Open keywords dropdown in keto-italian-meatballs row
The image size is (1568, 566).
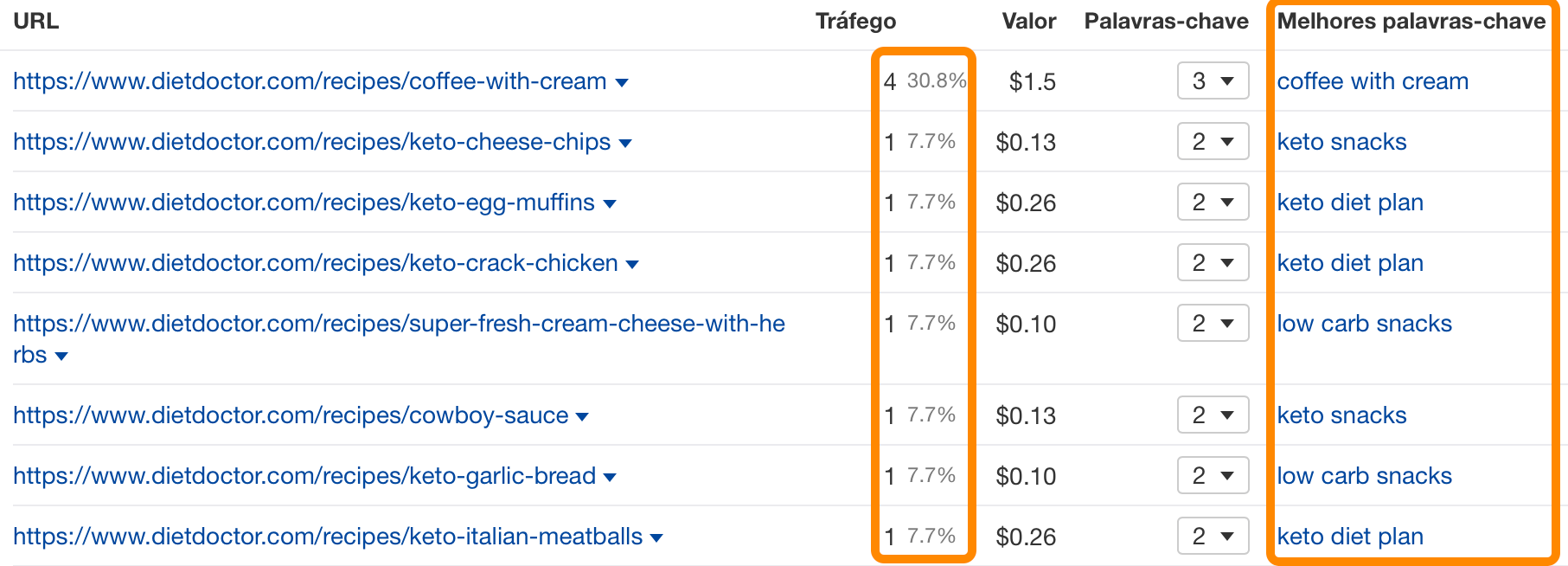[x=1213, y=537]
